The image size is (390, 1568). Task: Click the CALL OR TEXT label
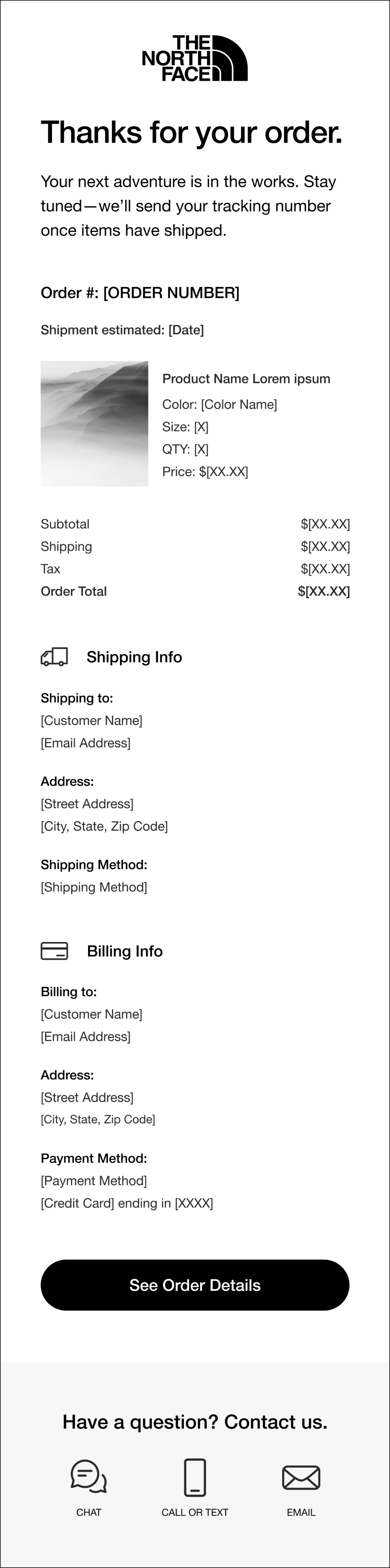click(195, 1512)
